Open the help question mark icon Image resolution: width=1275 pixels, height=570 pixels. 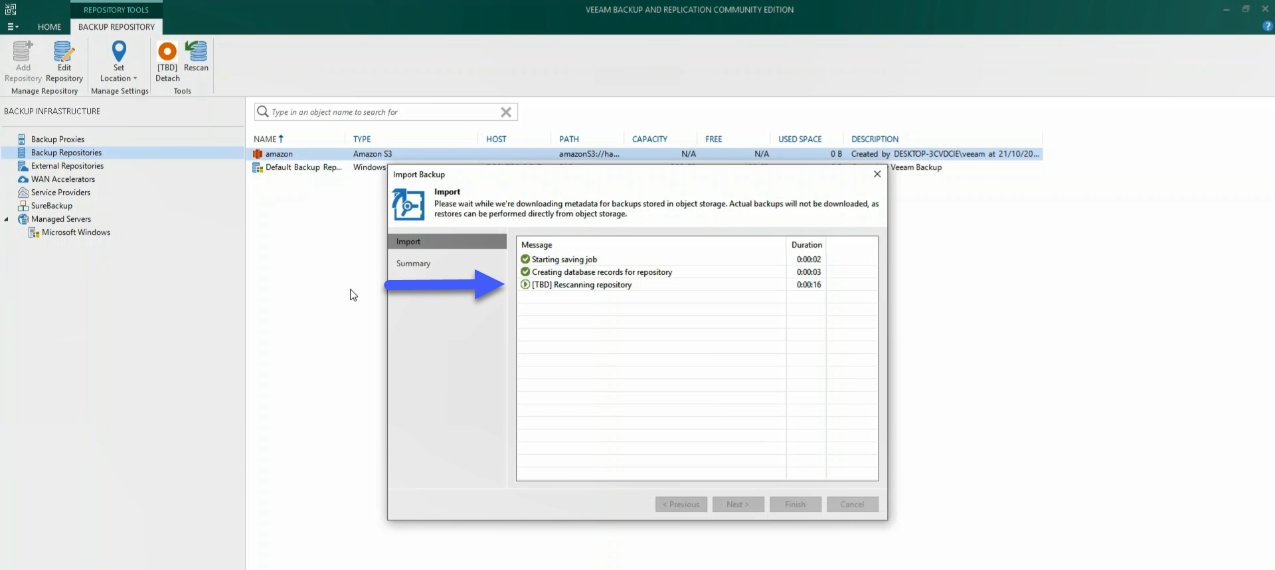click(1266, 27)
